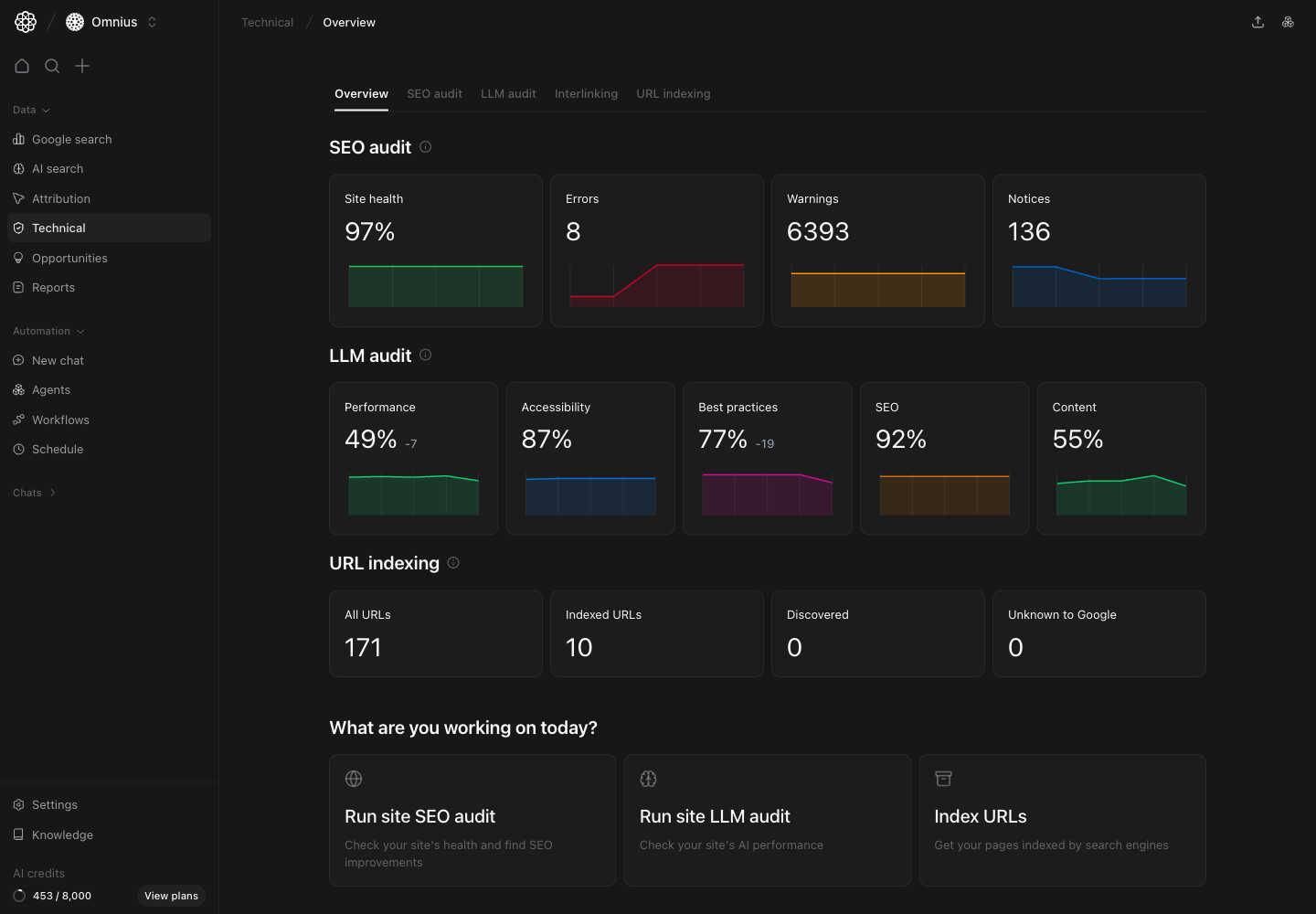
Task: Open integrations via the cubes icon top right
Action: pyautogui.click(x=1288, y=21)
